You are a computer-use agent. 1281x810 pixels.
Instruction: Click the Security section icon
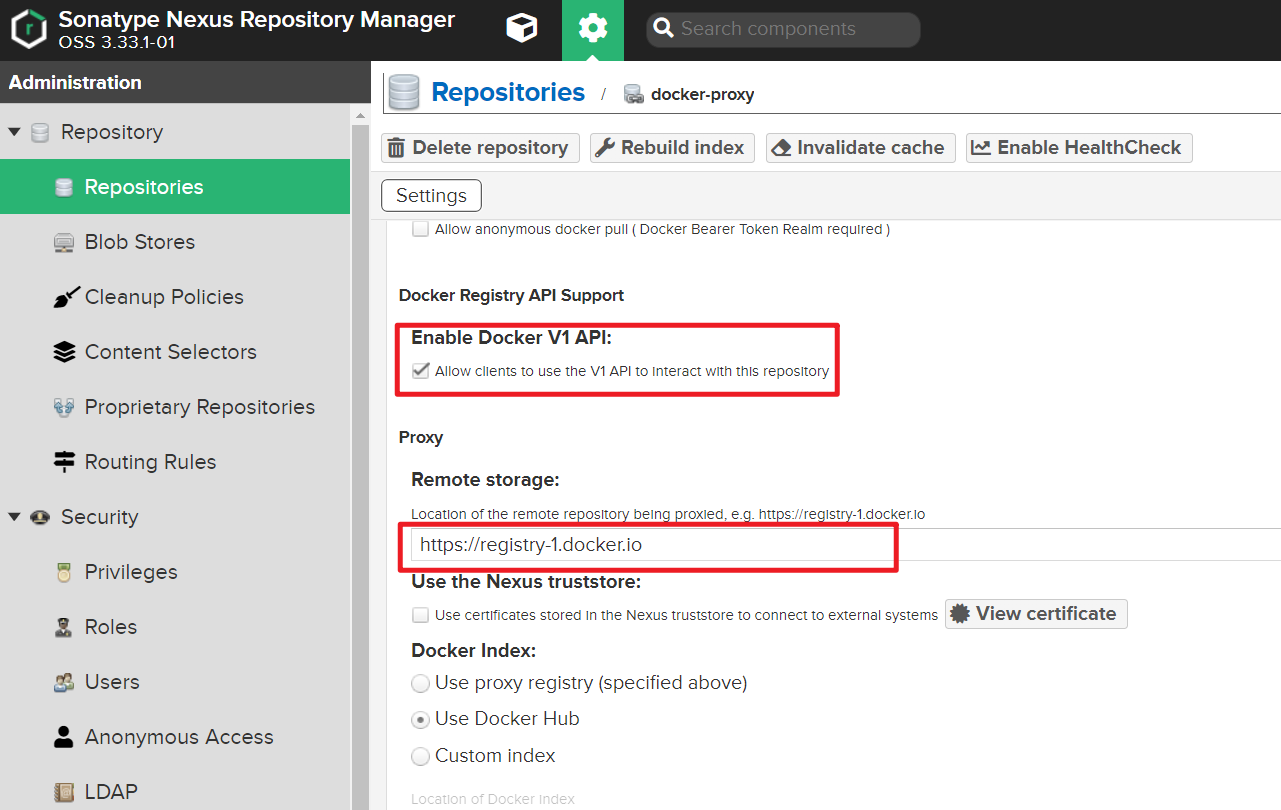click(x=40, y=517)
